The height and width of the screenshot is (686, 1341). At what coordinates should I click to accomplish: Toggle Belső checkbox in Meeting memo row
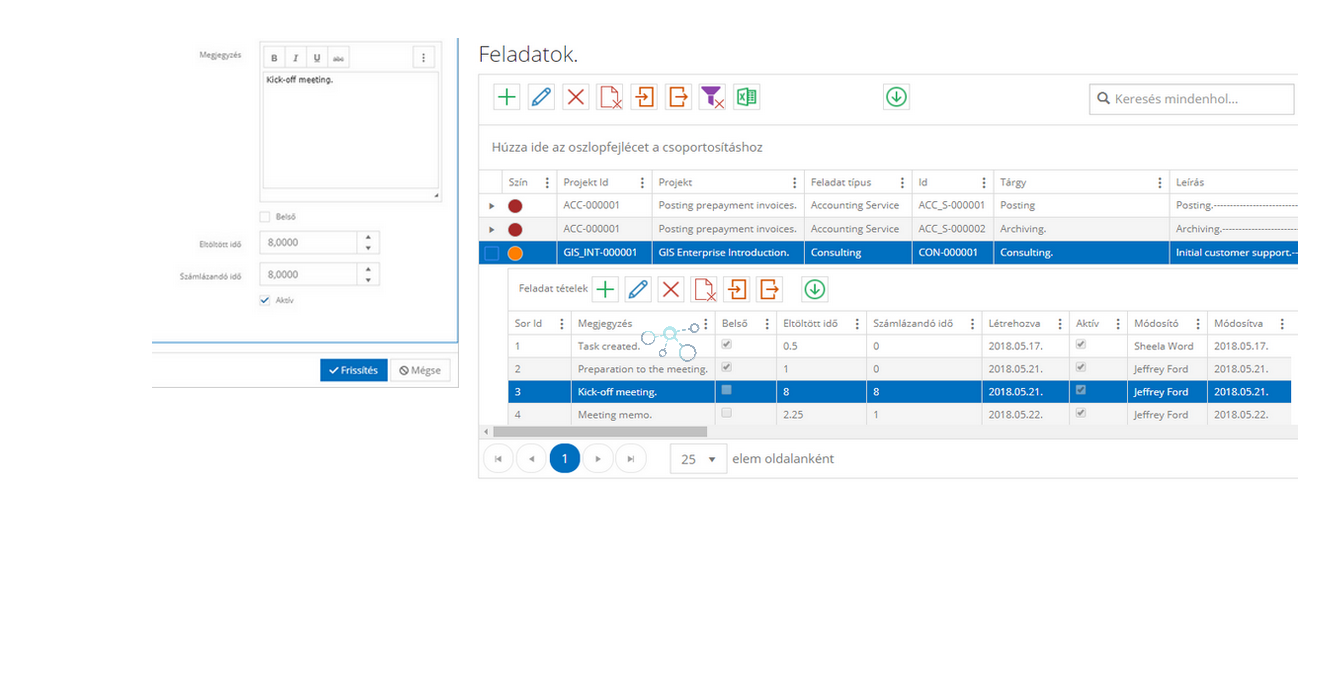click(x=726, y=413)
